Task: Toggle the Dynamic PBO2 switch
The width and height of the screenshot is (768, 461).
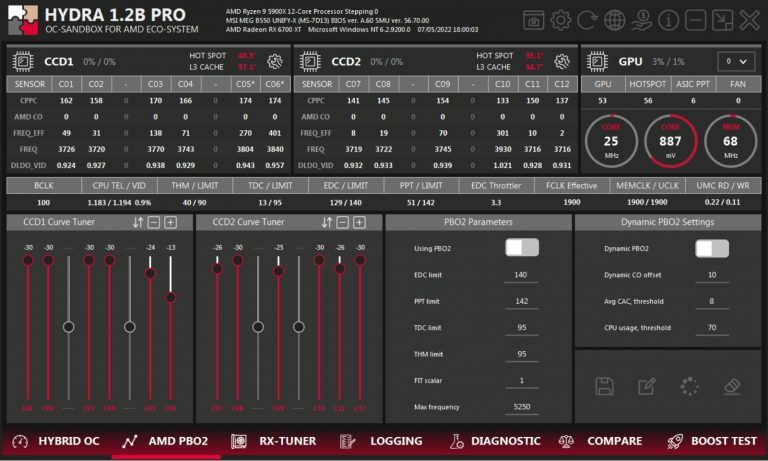Action: point(712,248)
